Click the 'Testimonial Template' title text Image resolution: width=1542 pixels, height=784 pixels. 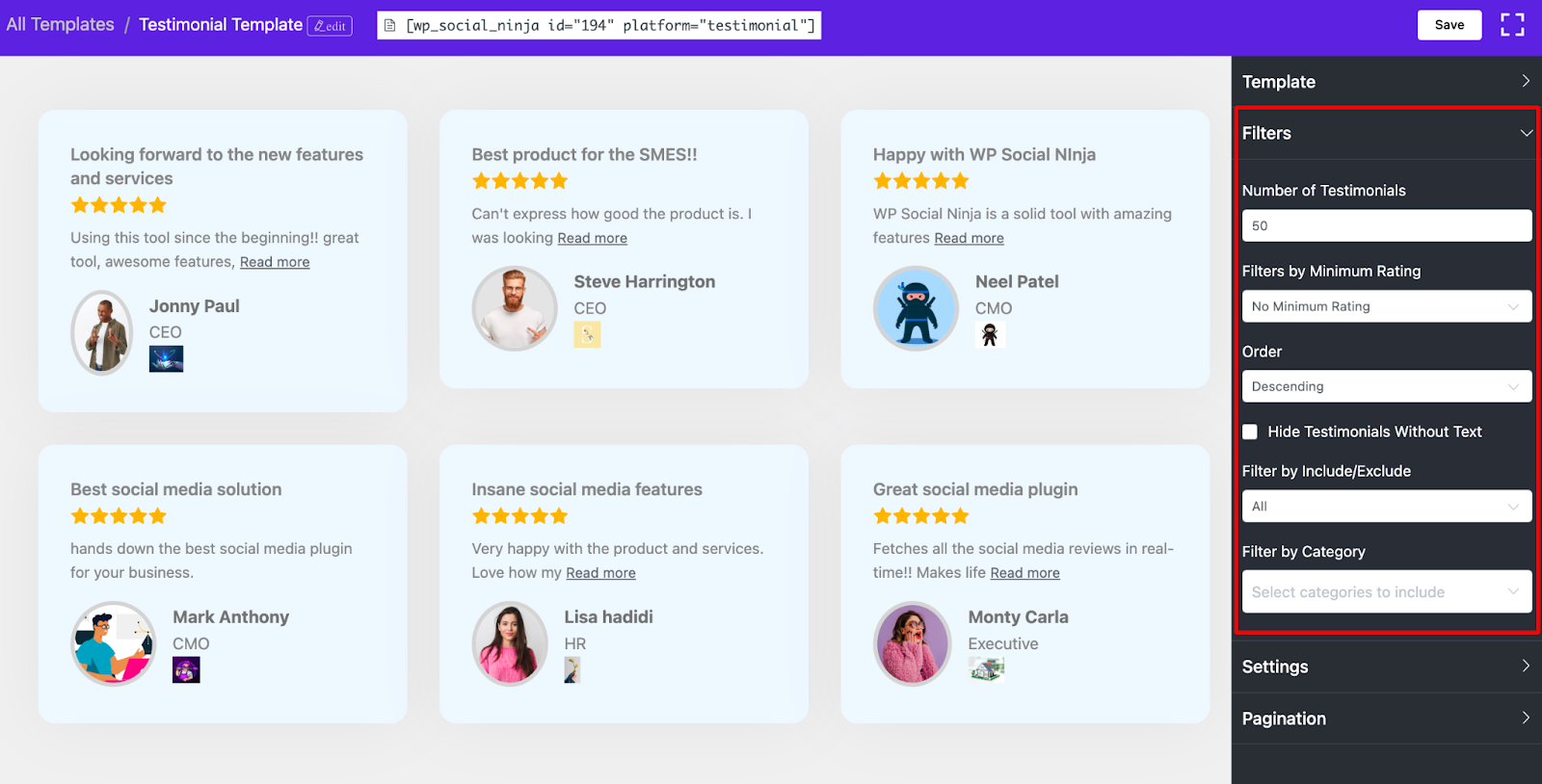(221, 25)
